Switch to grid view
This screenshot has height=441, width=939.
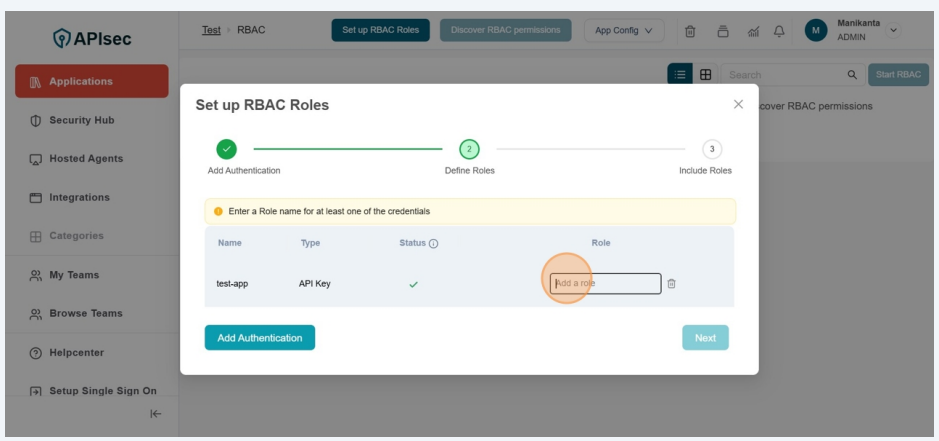point(705,75)
